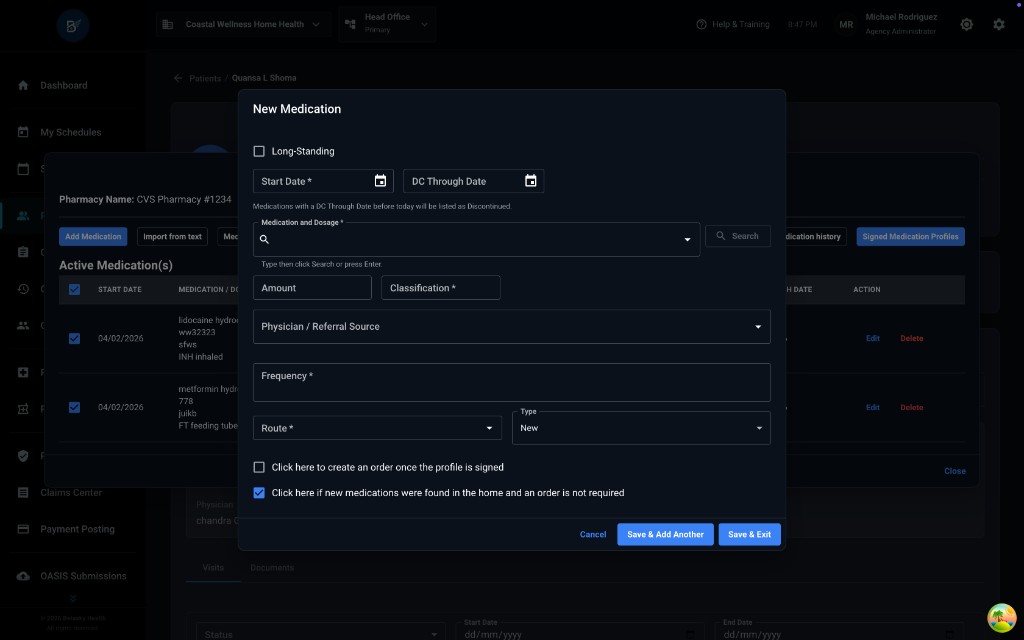Viewport: 1024px width, 640px height.
Task: Click Signed Medication Profiles button
Action: 910,236
